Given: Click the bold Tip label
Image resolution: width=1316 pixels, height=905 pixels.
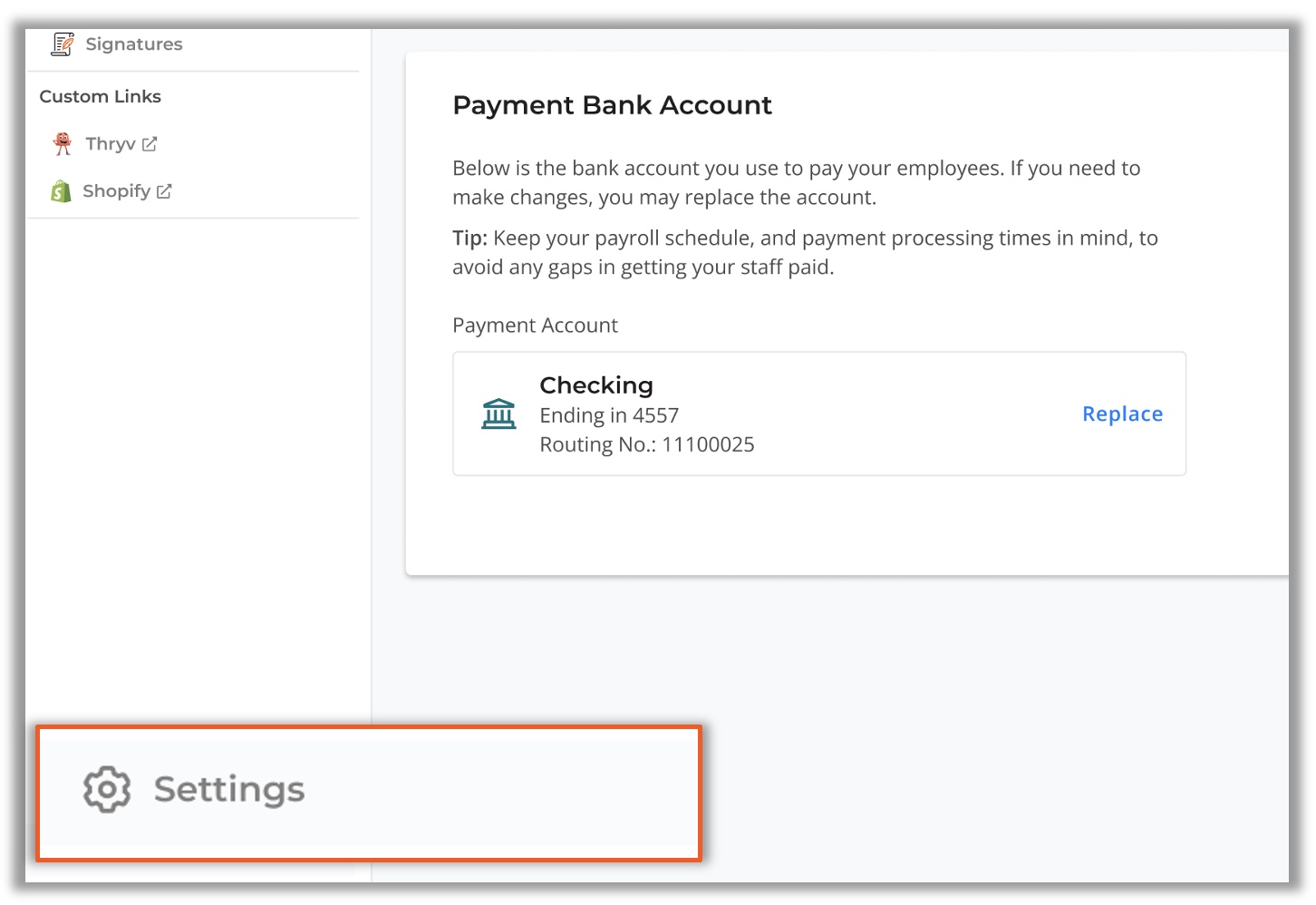Looking at the screenshot, I should point(470,238).
